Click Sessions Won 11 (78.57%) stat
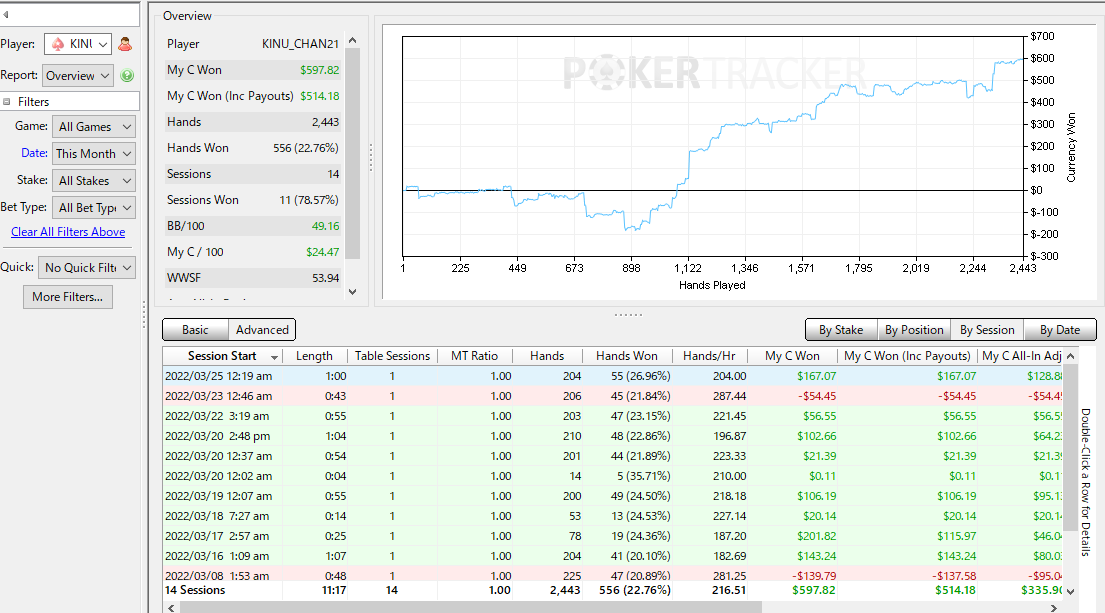 (253, 200)
